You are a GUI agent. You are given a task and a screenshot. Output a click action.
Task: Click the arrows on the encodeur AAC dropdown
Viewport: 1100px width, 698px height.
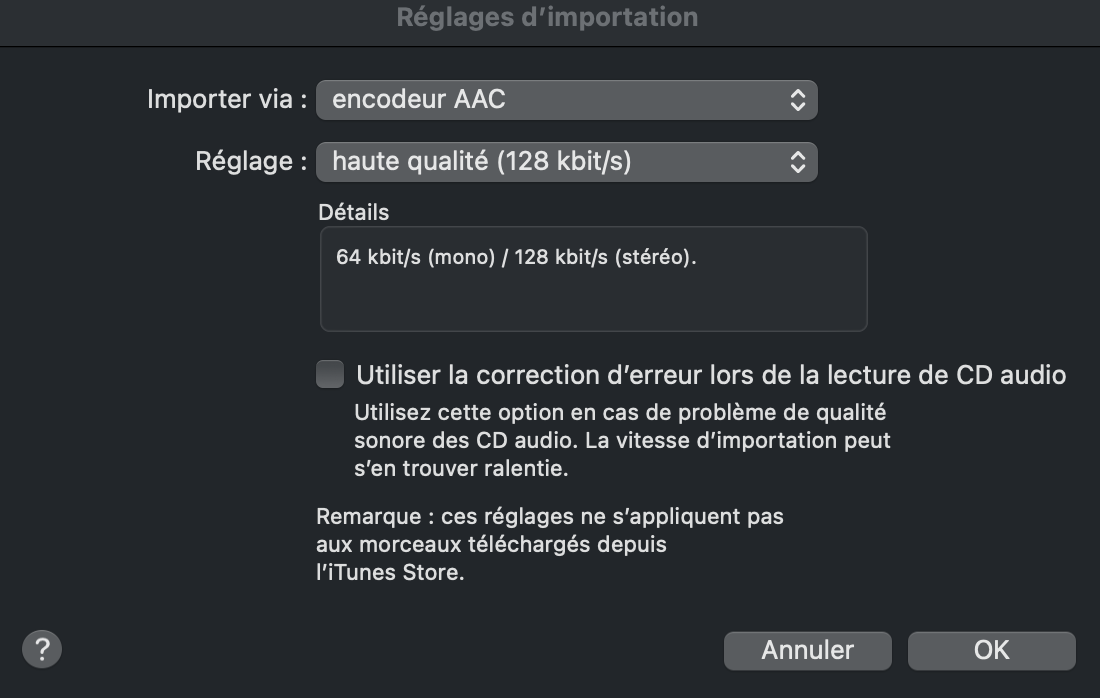(x=797, y=100)
